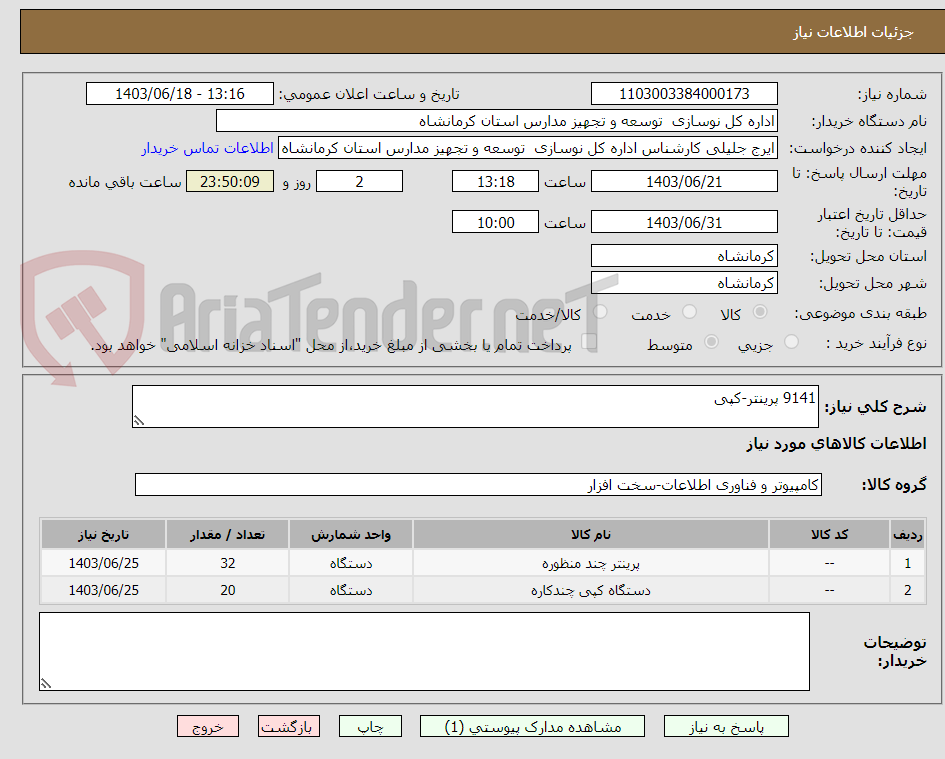Screen dimensions: 945x759
Task: Click the response deadline date 1403/06/21
Action: click(x=684, y=181)
